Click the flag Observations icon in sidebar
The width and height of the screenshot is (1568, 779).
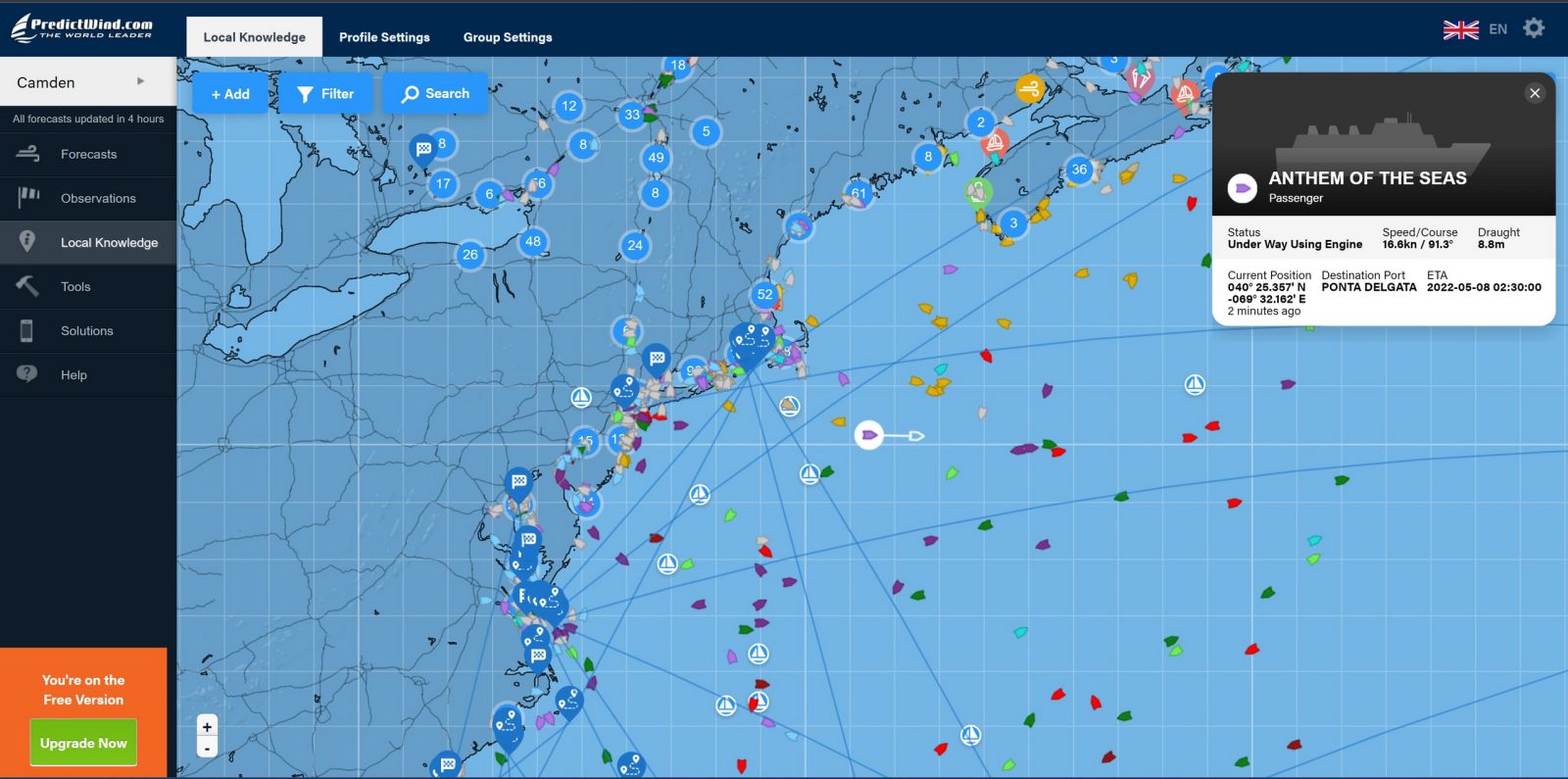click(x=28, y=198)
